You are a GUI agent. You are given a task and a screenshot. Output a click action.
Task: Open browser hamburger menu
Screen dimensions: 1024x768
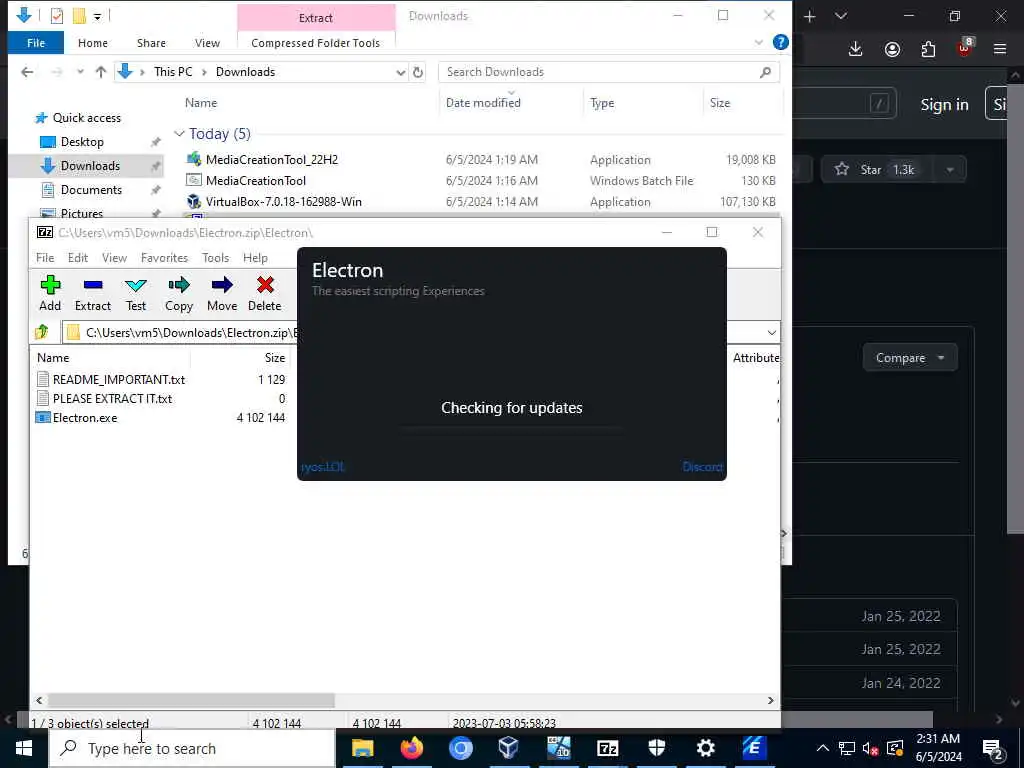pos(999,49)
